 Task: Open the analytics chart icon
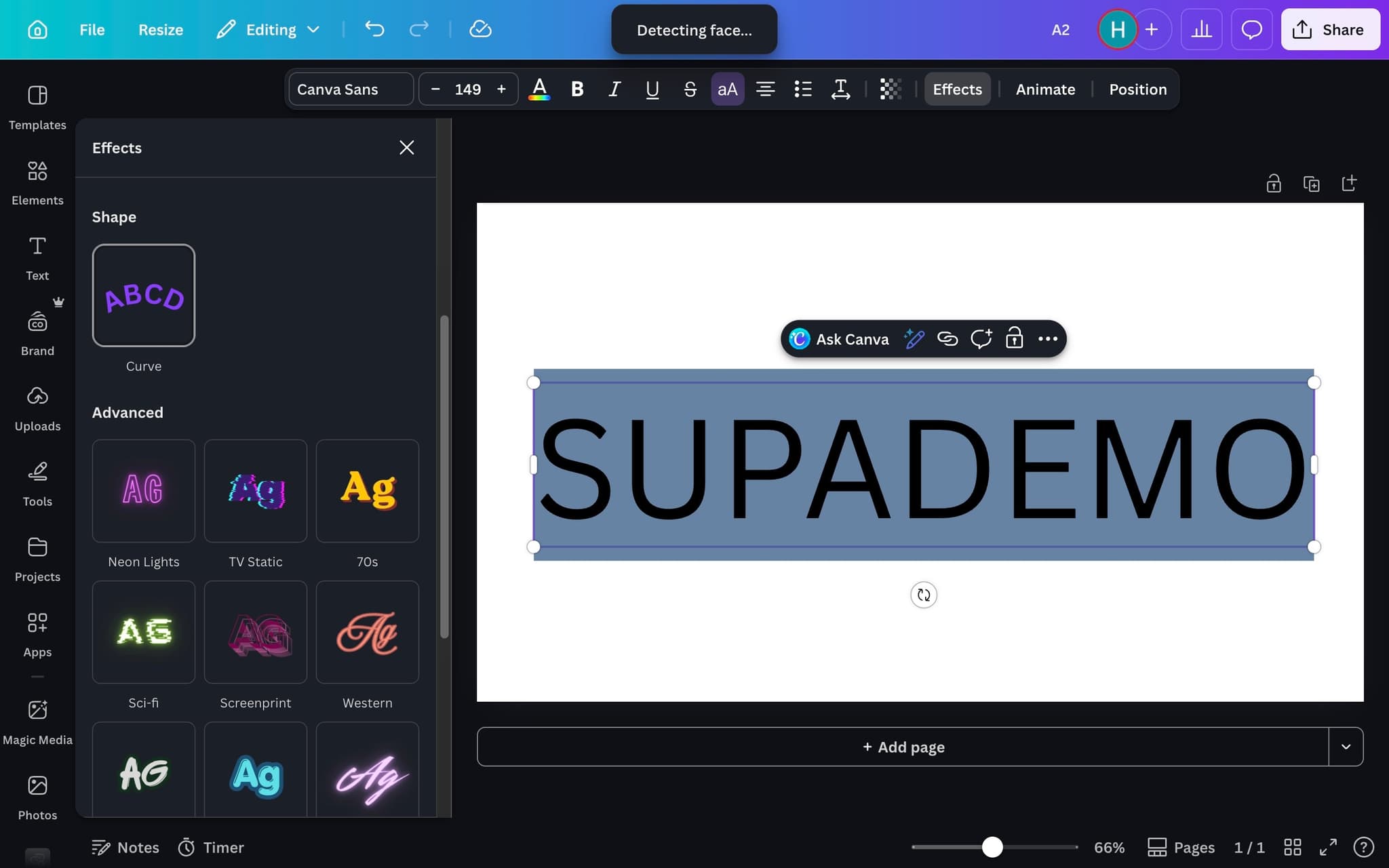1201,29
